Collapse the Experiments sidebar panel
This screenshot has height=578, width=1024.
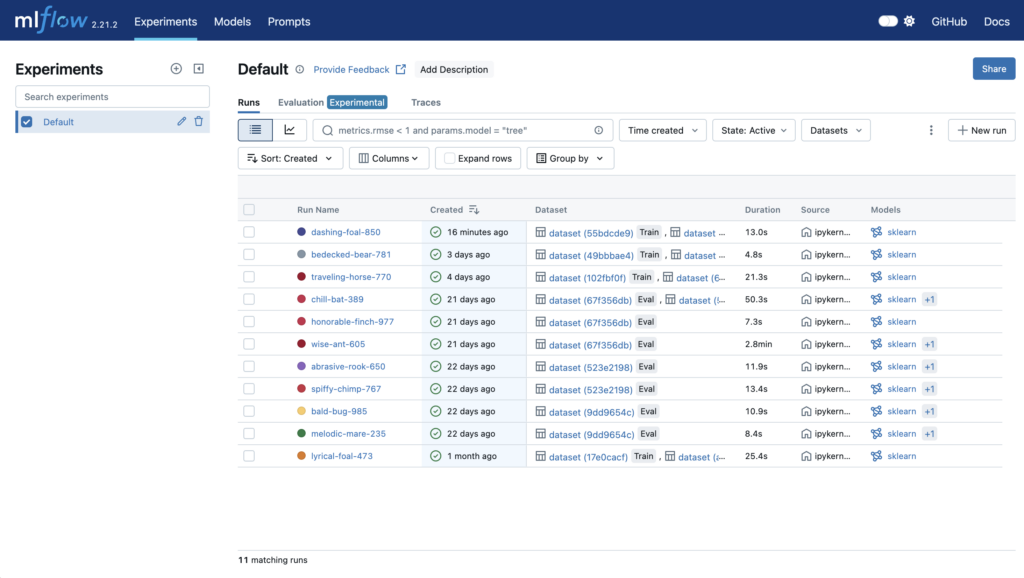coord(199,69)
